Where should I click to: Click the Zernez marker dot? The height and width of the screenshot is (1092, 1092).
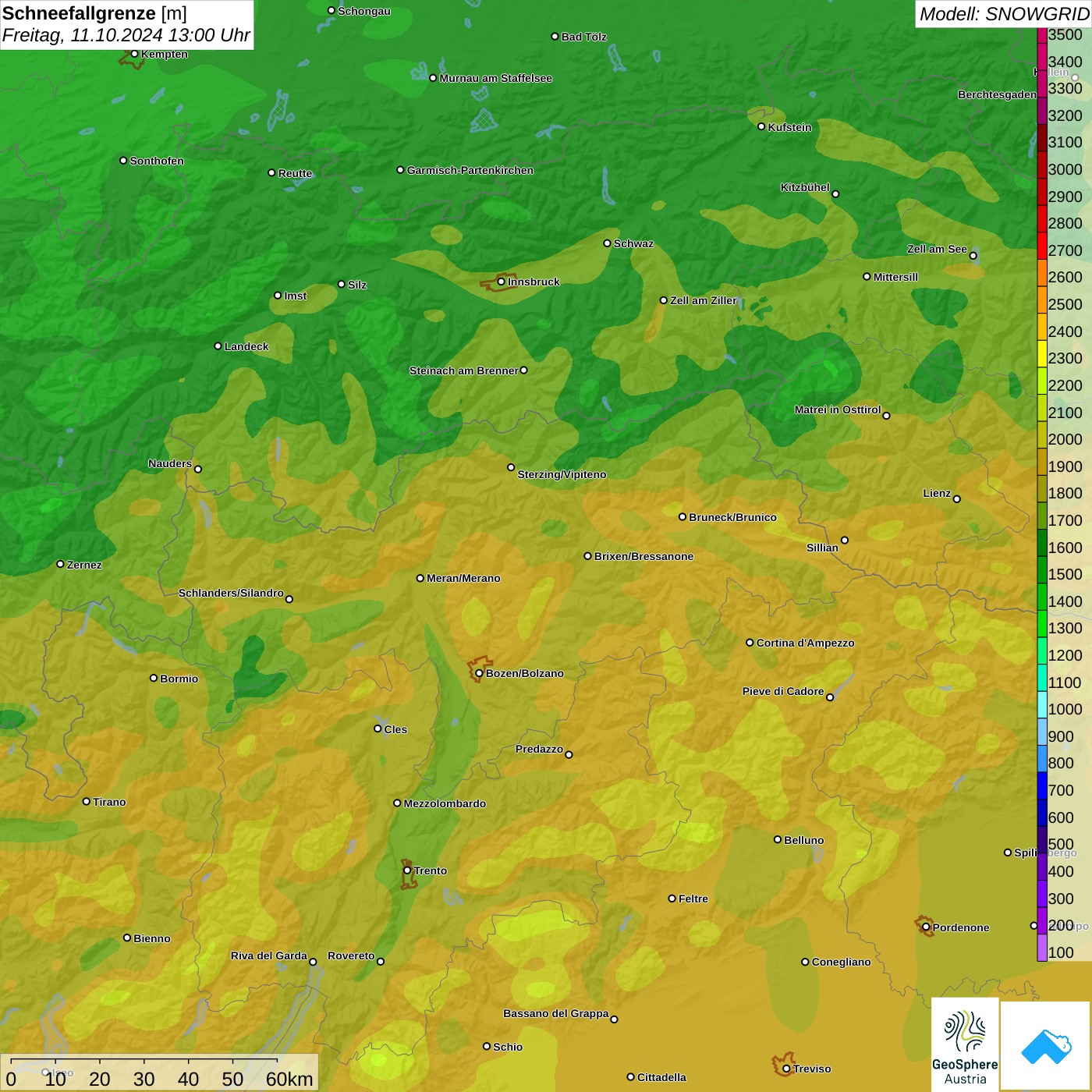[60, 564]
